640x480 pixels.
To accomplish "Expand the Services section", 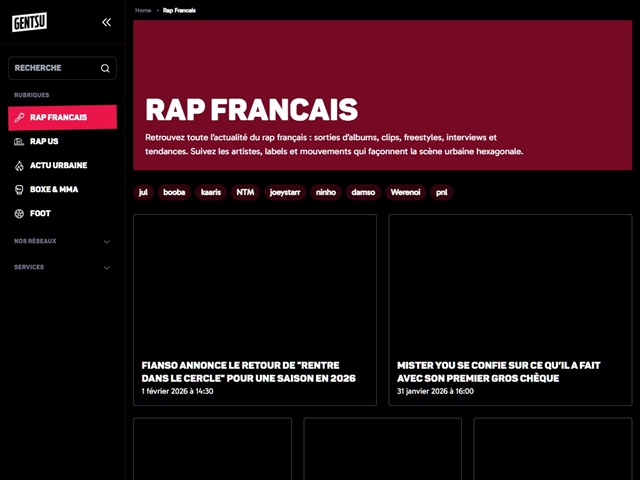I will point(62,267).
